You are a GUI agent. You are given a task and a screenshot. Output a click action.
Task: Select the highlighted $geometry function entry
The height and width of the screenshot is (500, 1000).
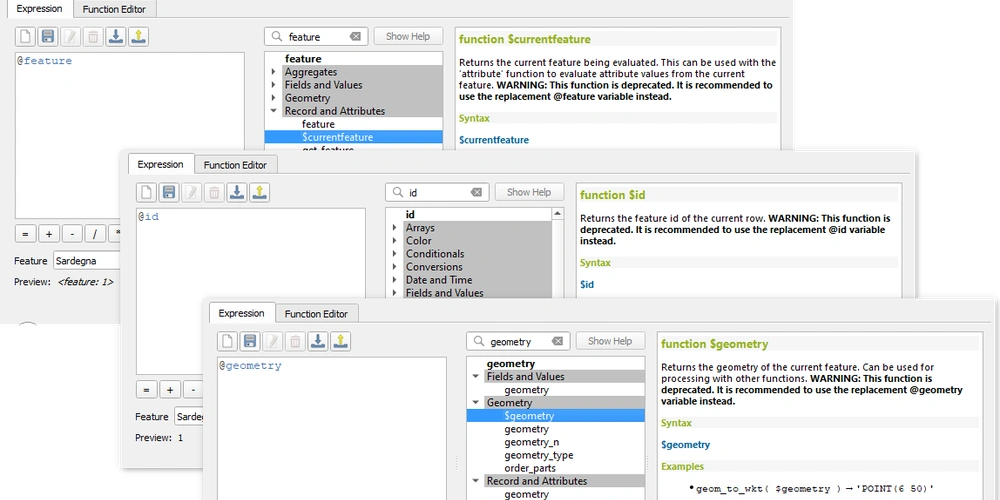coord(555,416)
